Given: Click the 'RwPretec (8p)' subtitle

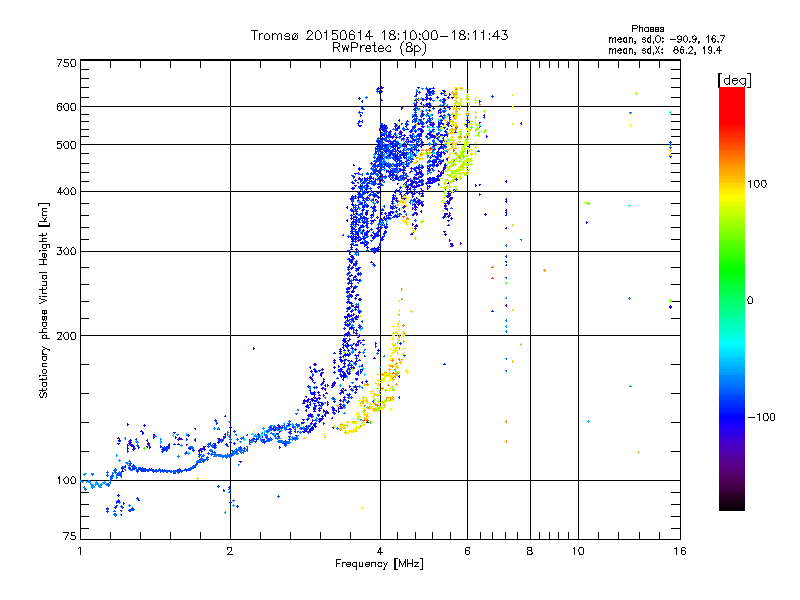Looking at the screenshot, I should click(x=379, y=48).
